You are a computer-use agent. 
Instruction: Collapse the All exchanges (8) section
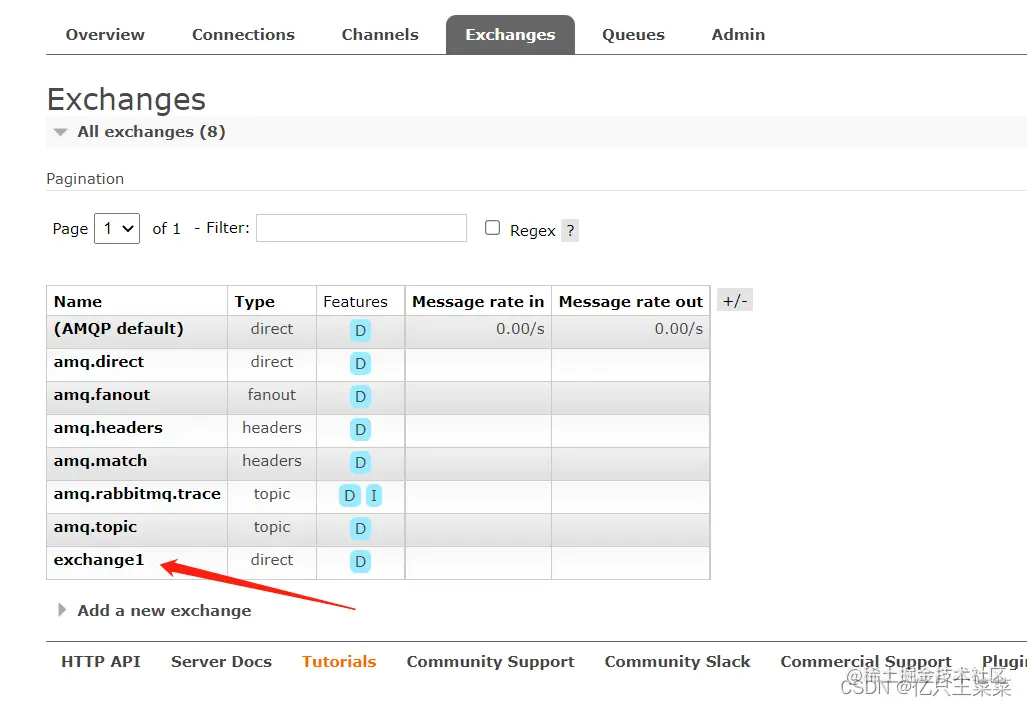[151, 132]
